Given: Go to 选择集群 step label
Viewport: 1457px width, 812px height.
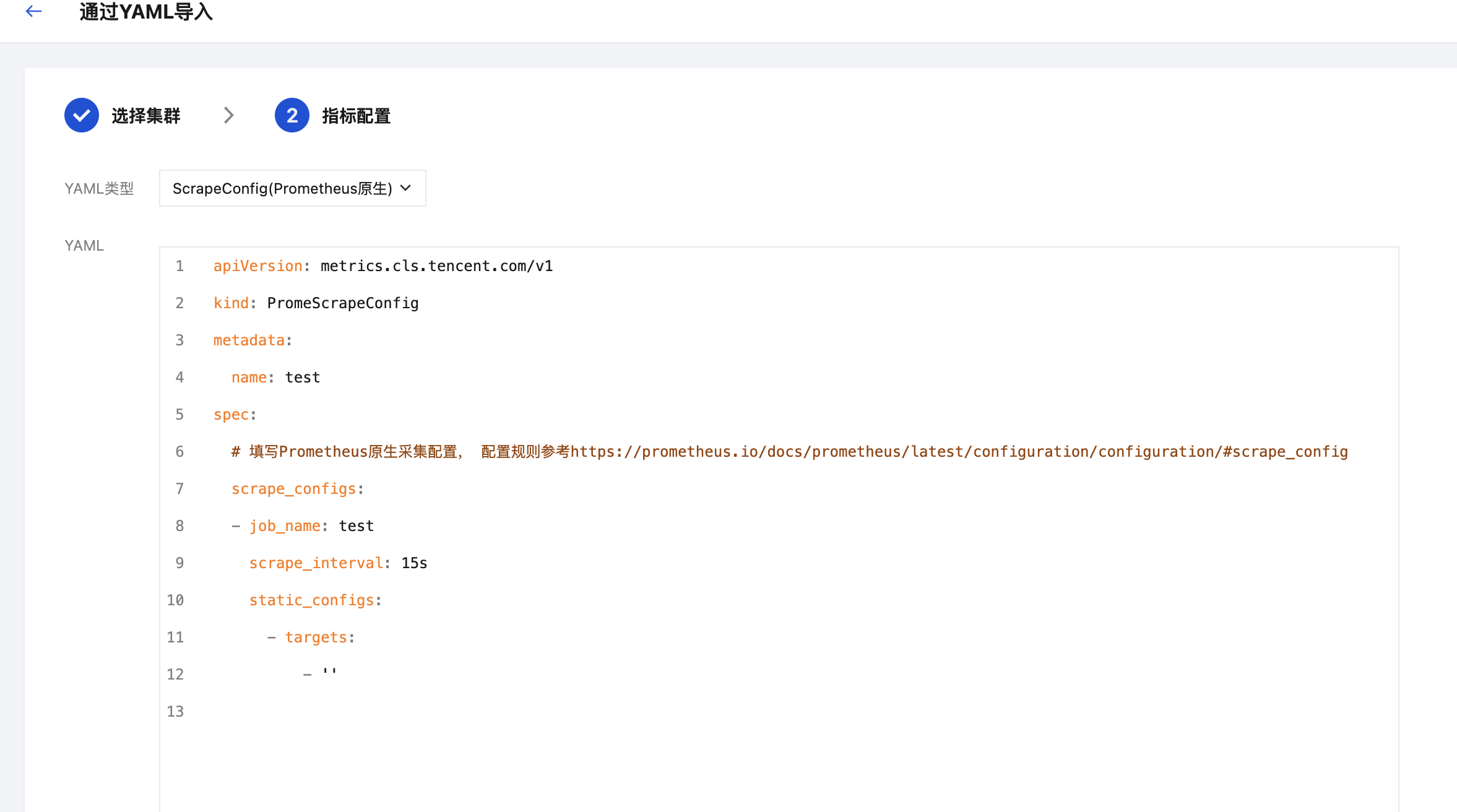Looking at the screenshot, I should [146, 116].
